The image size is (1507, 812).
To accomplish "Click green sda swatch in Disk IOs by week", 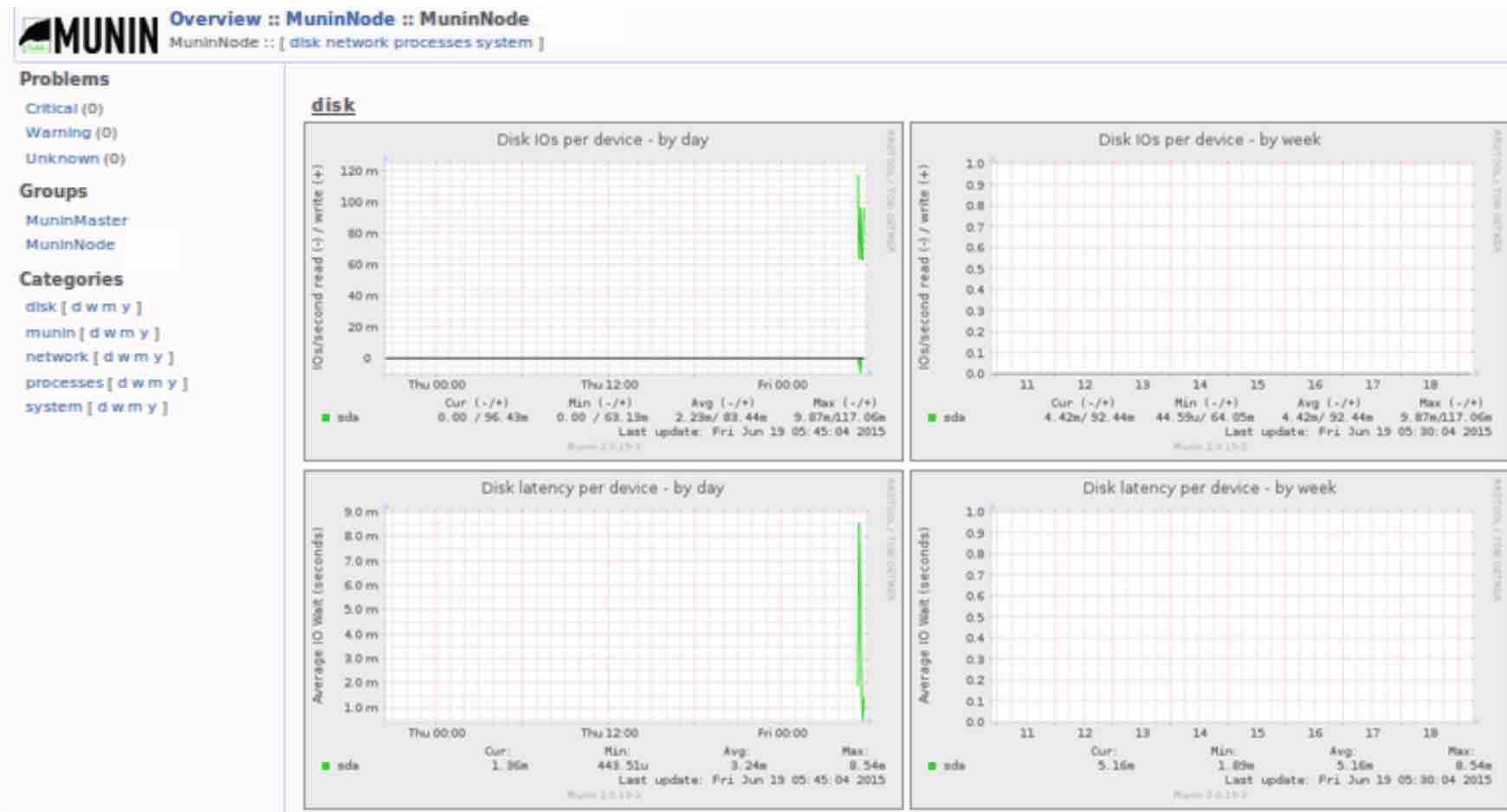I will [932, 417].
